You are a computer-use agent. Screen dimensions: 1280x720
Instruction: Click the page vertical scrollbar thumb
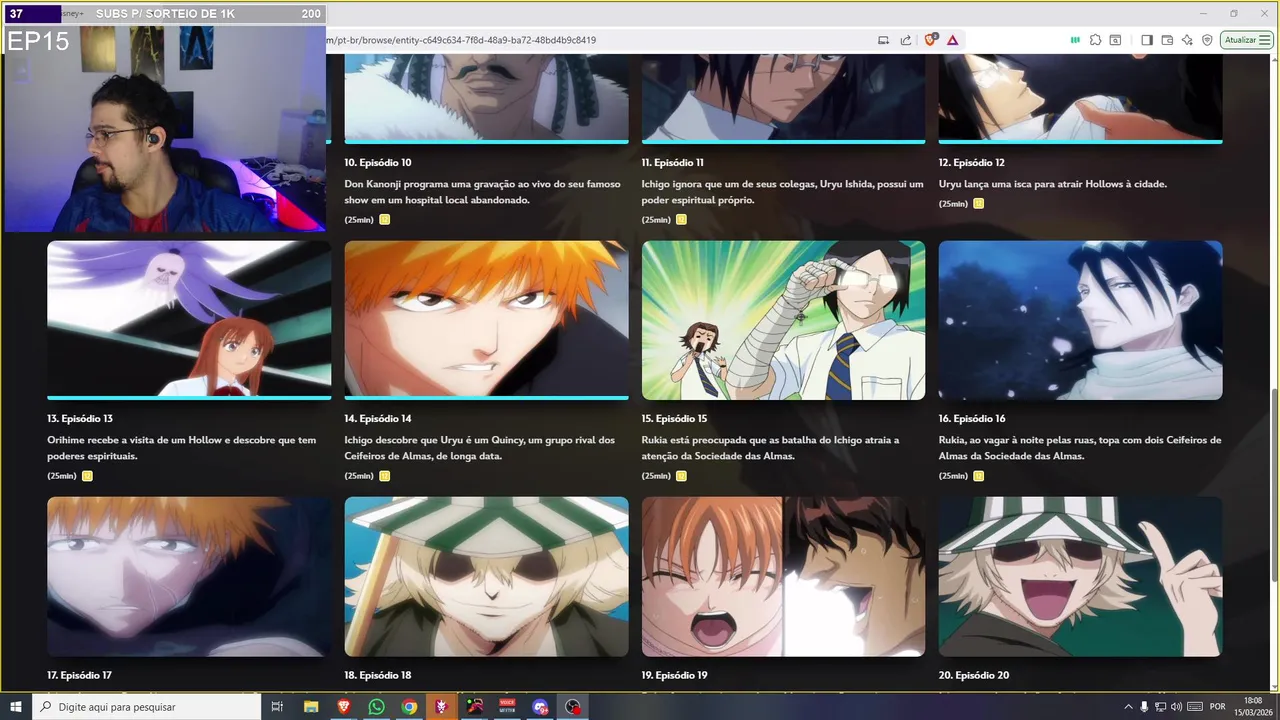coord(1274,483)
